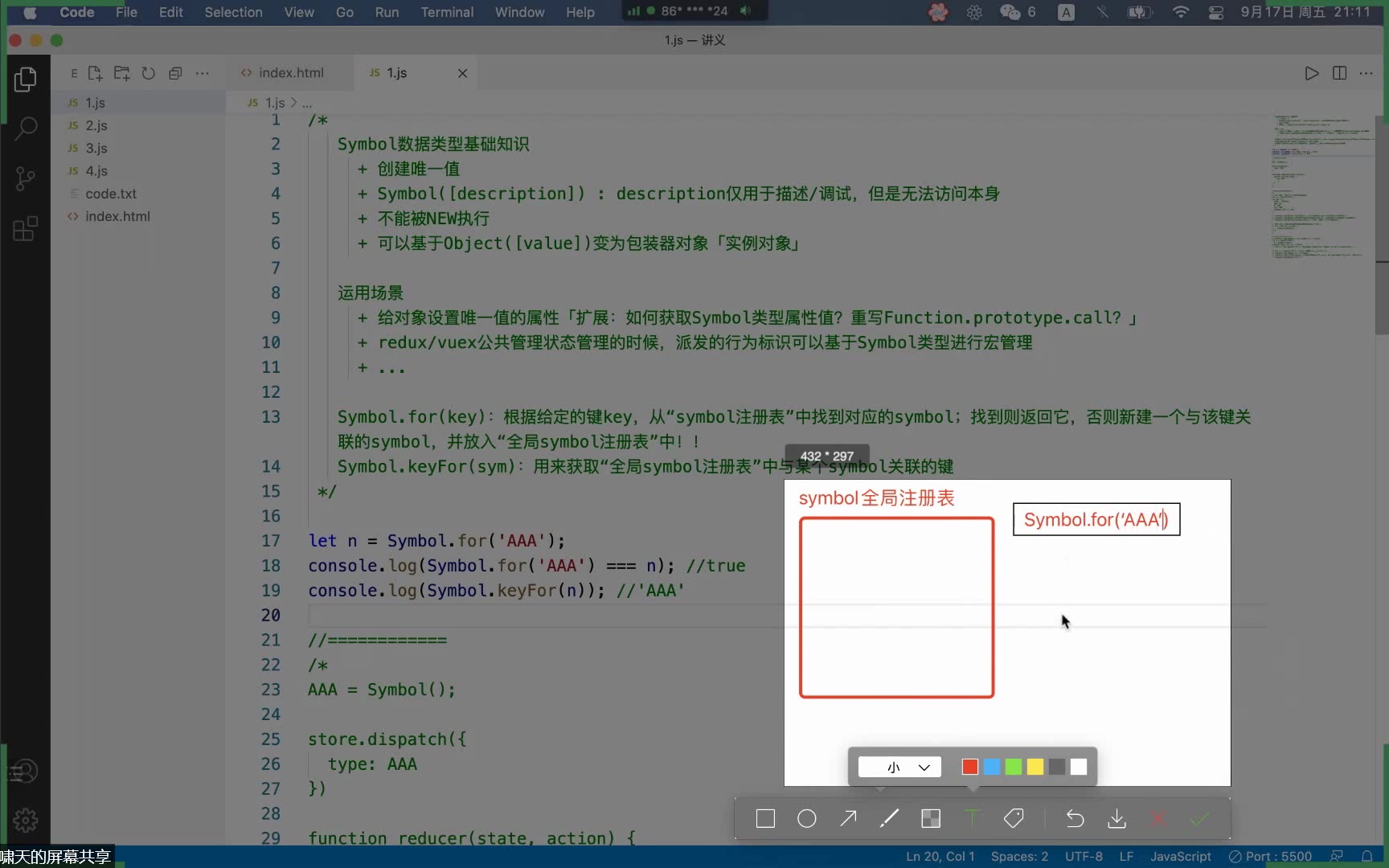Pick the white color swatch
1389x868 pixels.
tap(1079, 767)
